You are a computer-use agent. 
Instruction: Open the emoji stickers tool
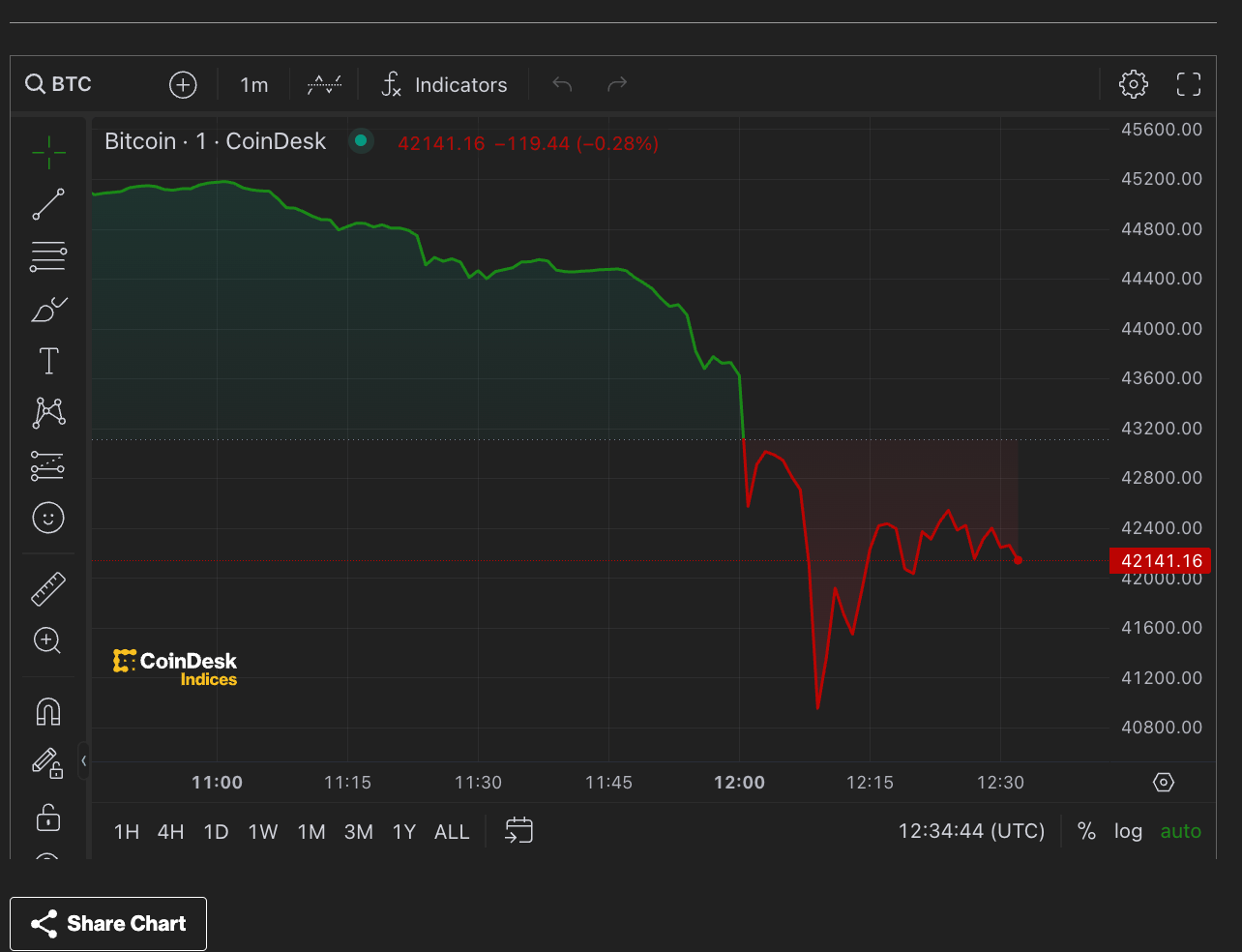[x=47, y=518]
